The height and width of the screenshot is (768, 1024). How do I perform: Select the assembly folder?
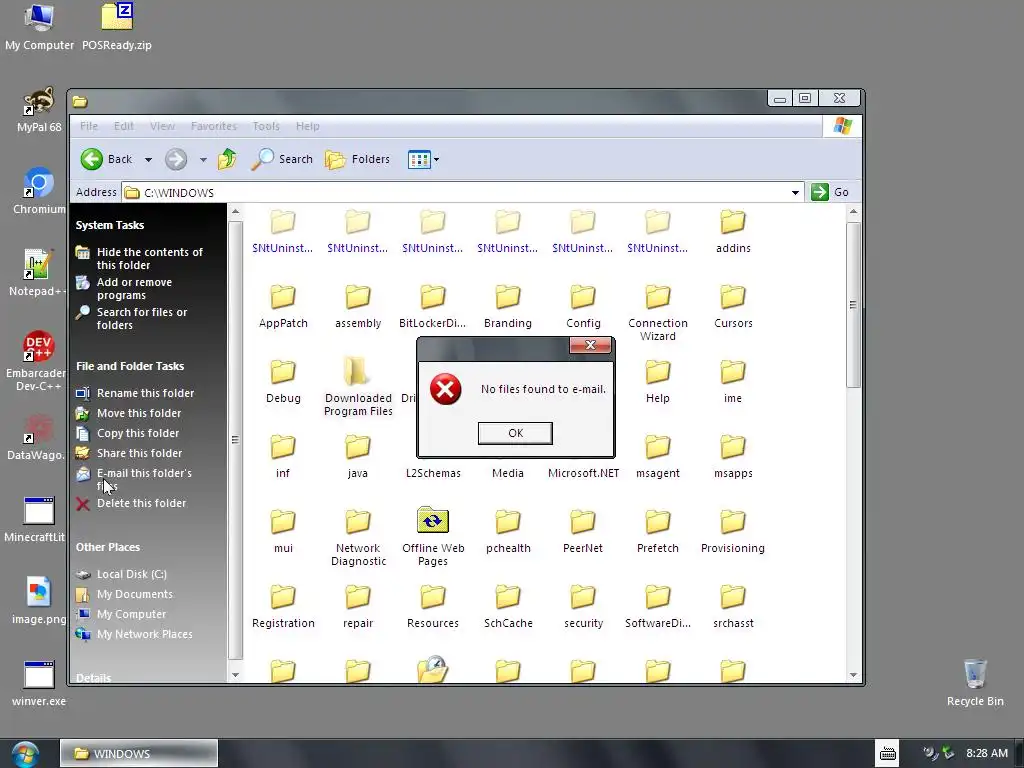[x=358, y=306]
